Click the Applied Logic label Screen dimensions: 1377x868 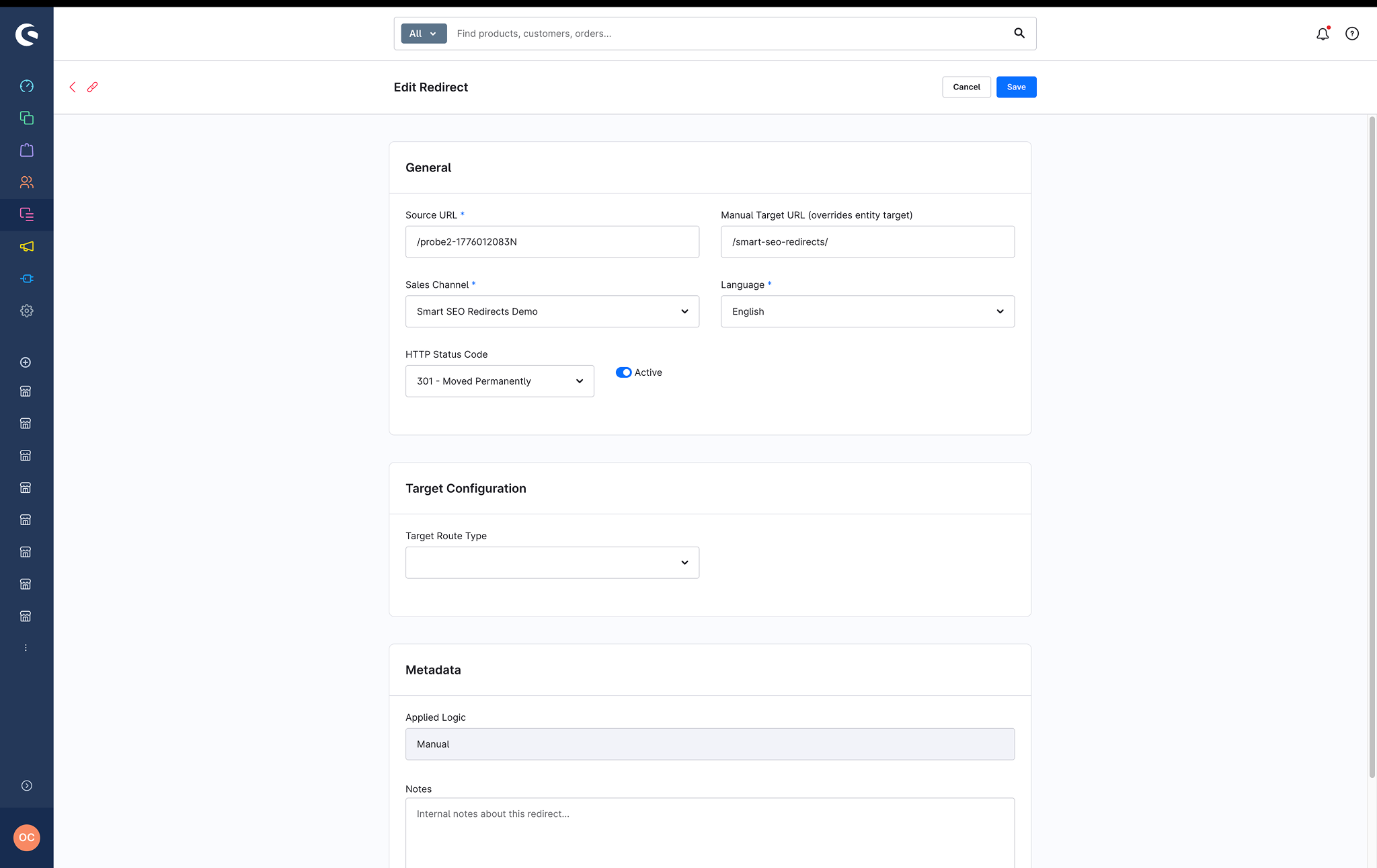click(436, 717)
